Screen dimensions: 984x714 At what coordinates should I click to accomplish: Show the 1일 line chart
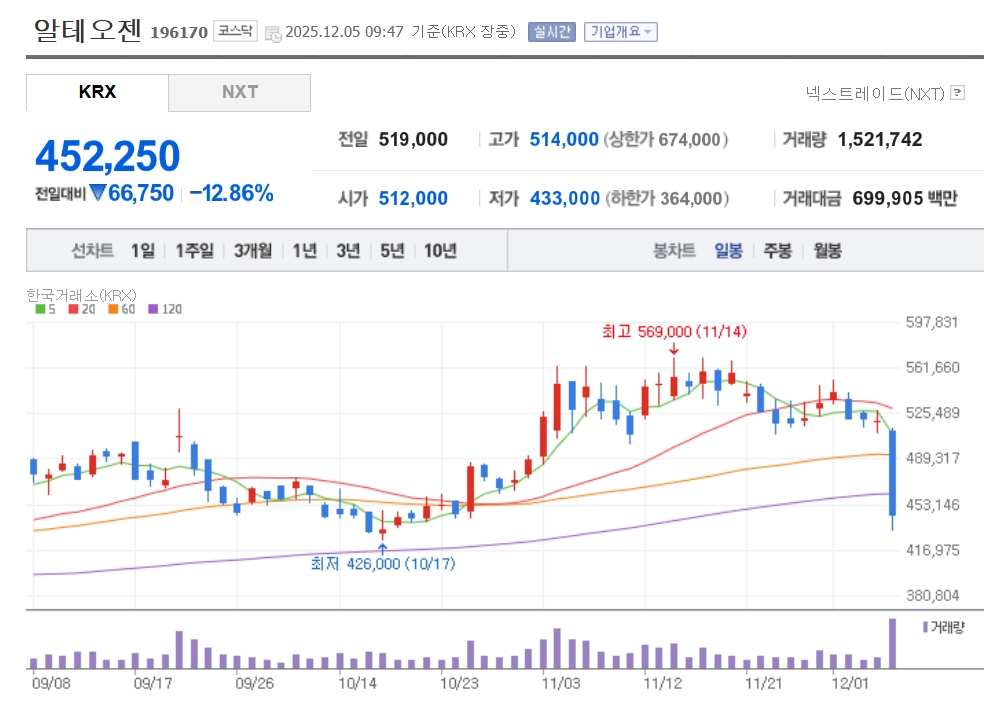(143, 251)
